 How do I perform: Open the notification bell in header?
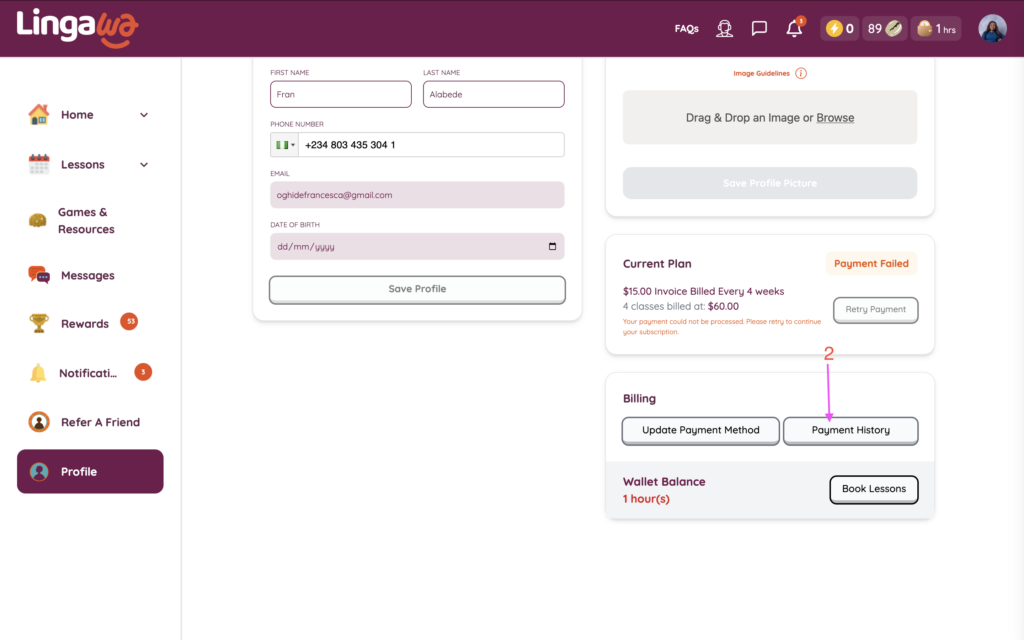[x=794, y=29]
